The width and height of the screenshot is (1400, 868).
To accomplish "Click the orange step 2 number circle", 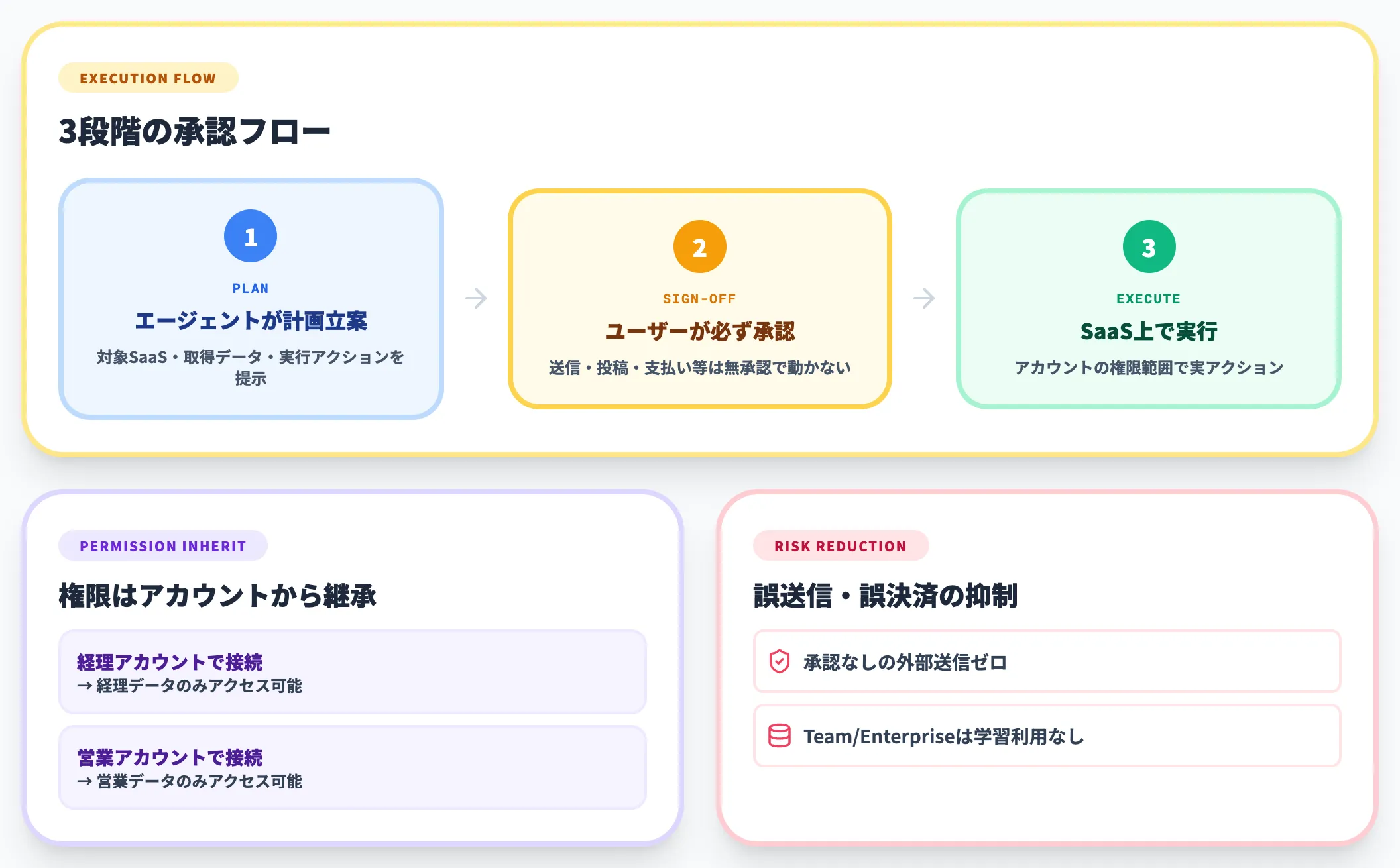I will click(x=700, y=247).
